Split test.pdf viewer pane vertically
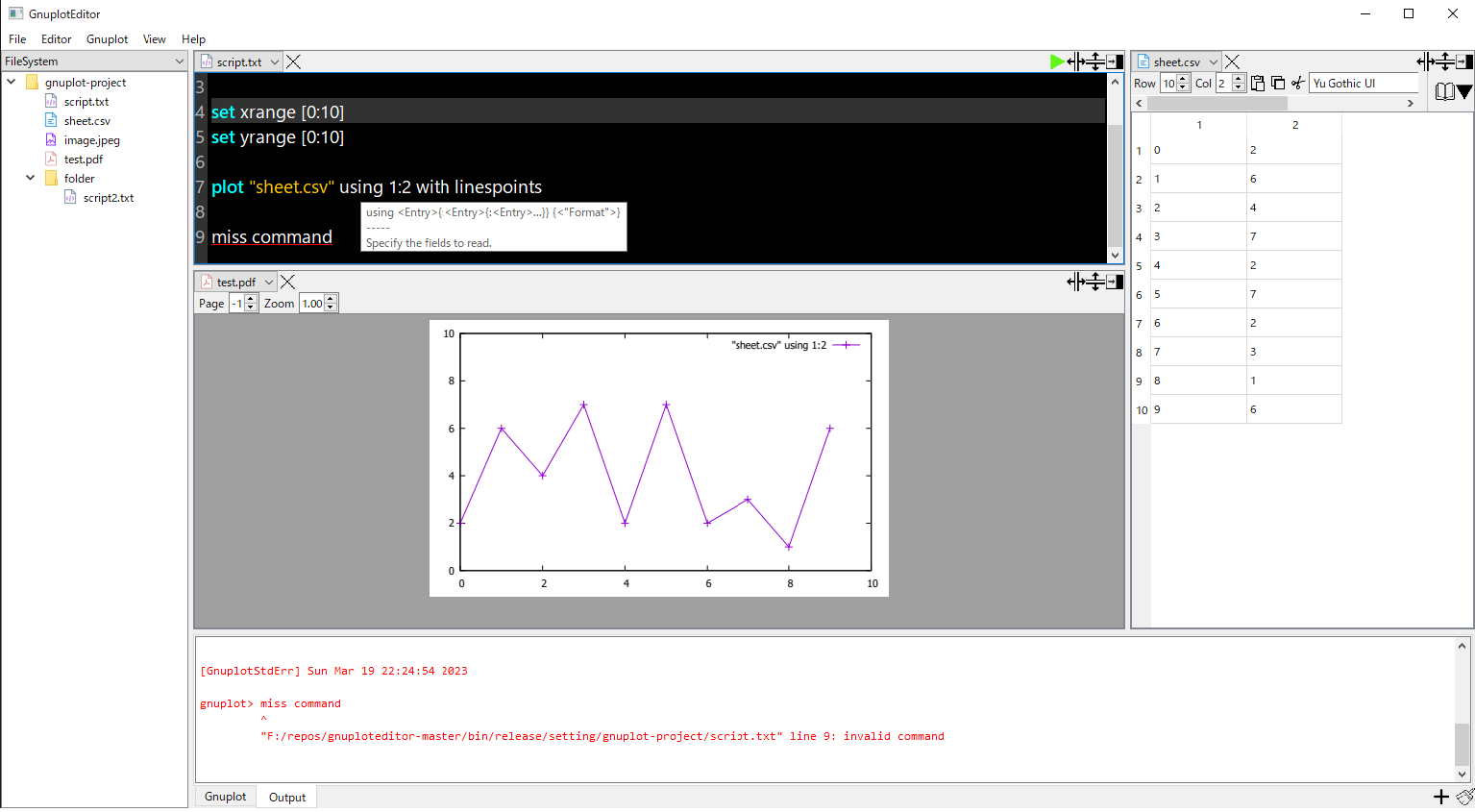Screen dimensions: 1475x812 [1095, 282]
